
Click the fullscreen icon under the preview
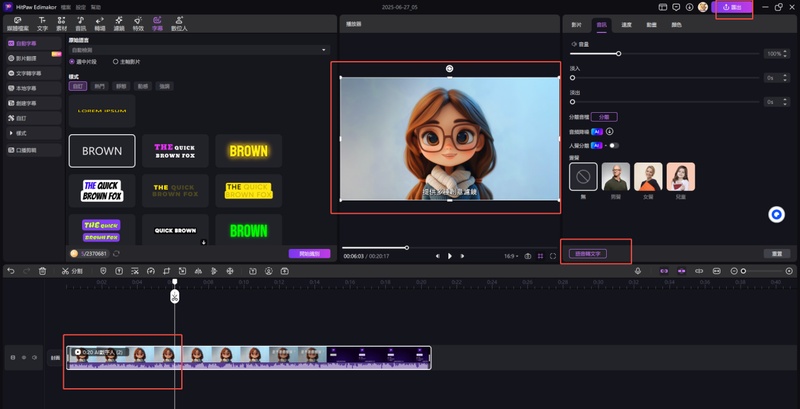tap(553, 256)
